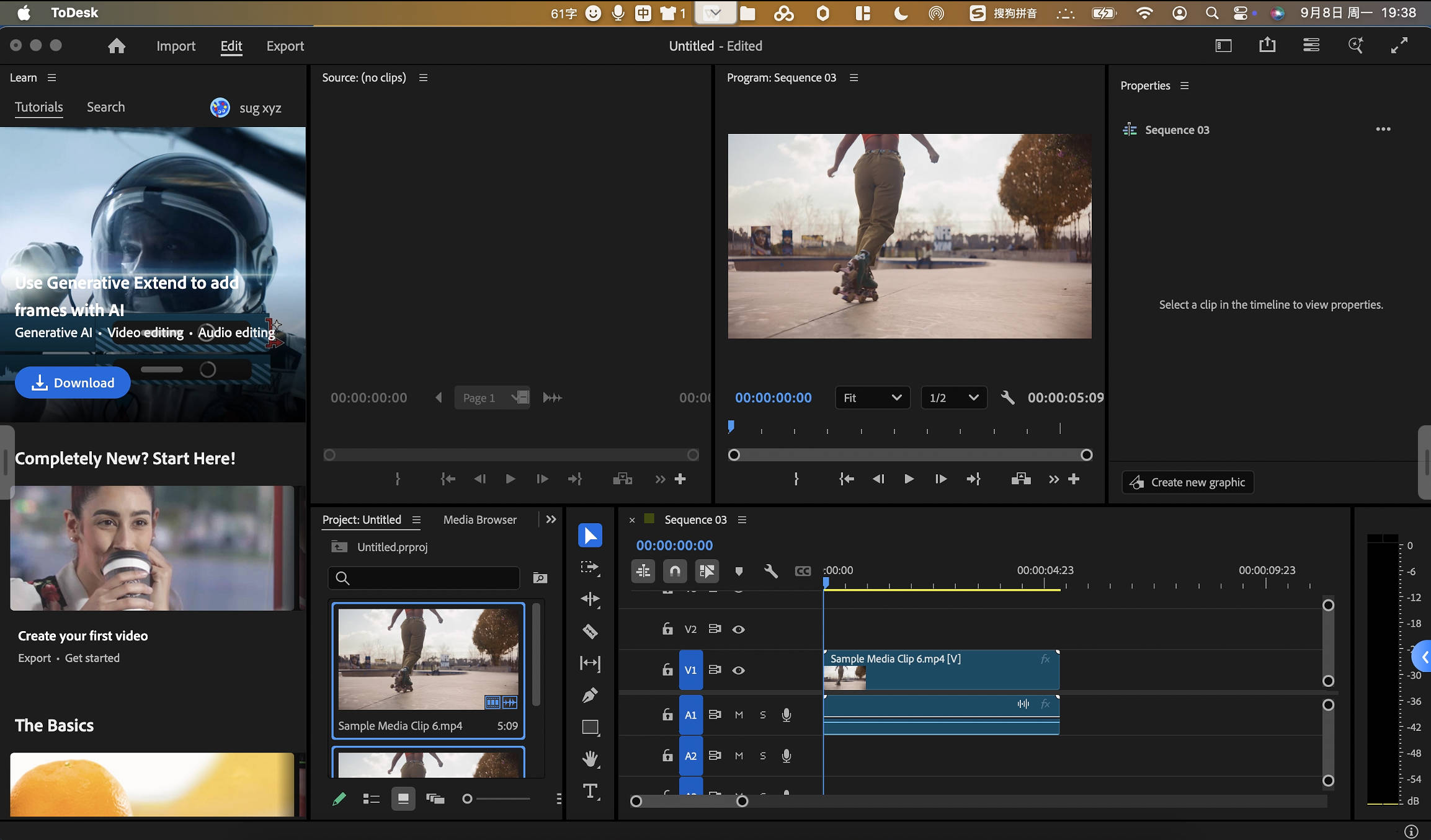
Task: Toggle project writable pencil icon
Action: (x=339, y=799)
